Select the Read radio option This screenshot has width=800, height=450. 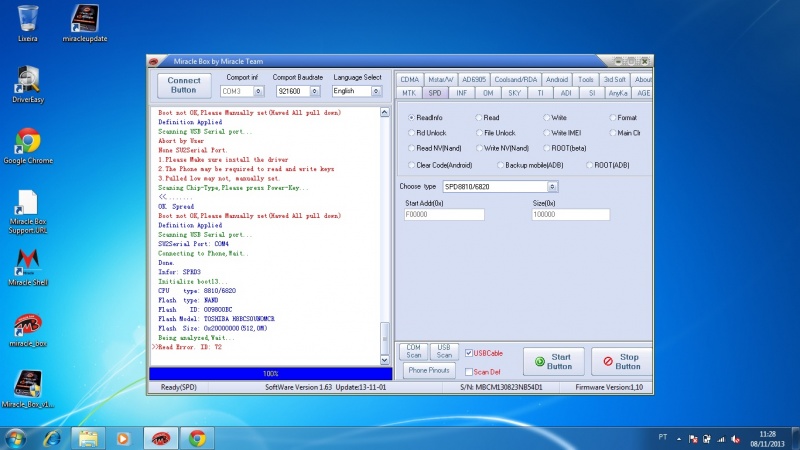point(487,117)
